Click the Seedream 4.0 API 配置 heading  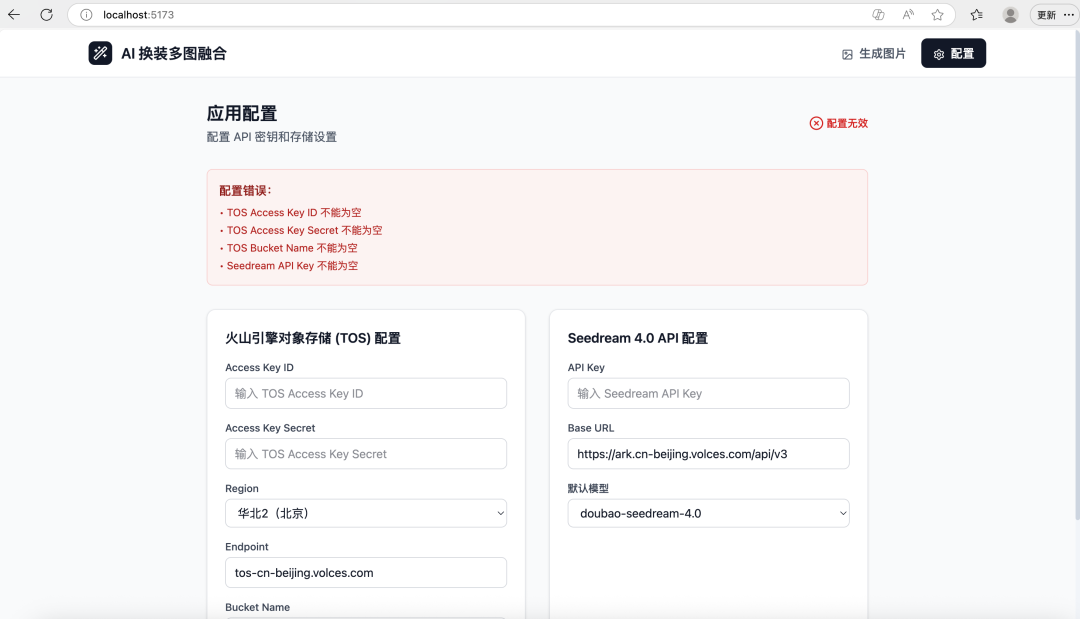click(637, 338)
